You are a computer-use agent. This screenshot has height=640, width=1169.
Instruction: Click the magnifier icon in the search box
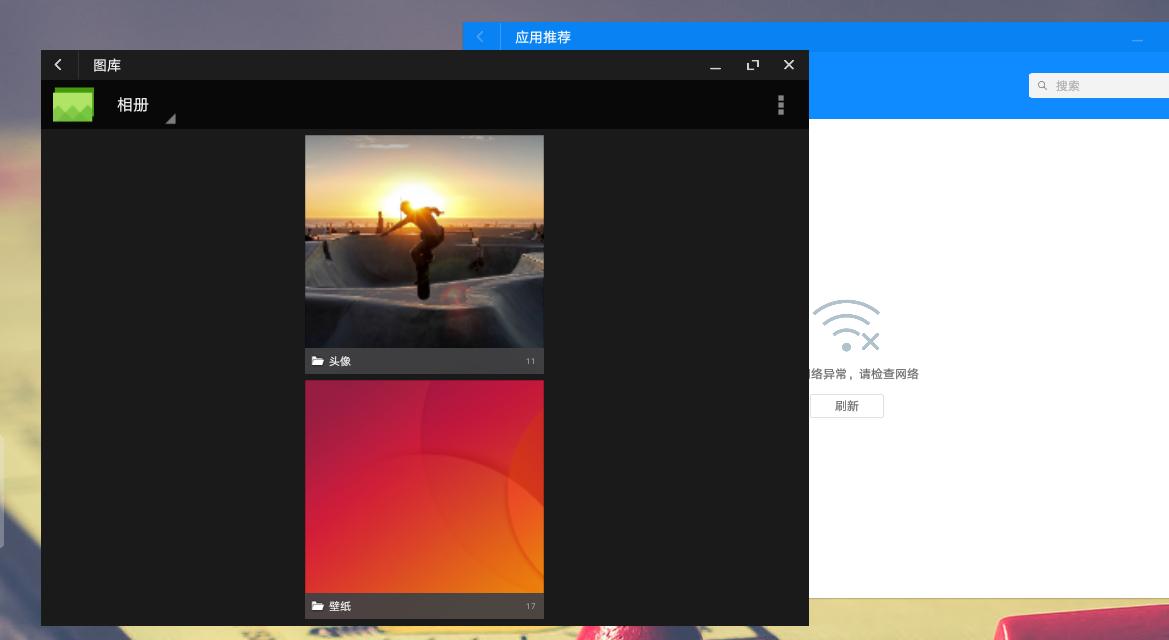pos(1043,86)
